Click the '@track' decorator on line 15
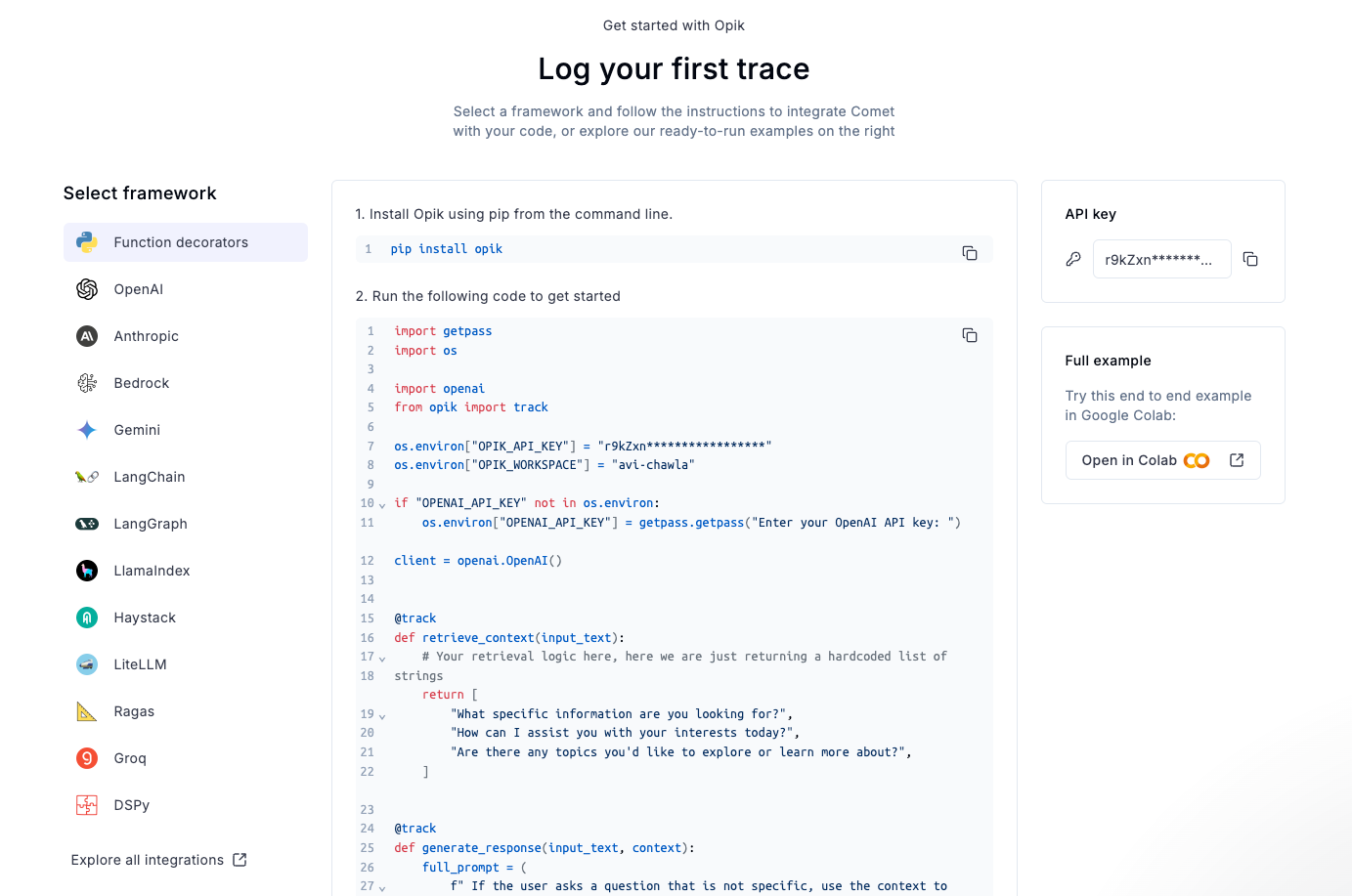The image size is (1352, 896). point(415,619)
